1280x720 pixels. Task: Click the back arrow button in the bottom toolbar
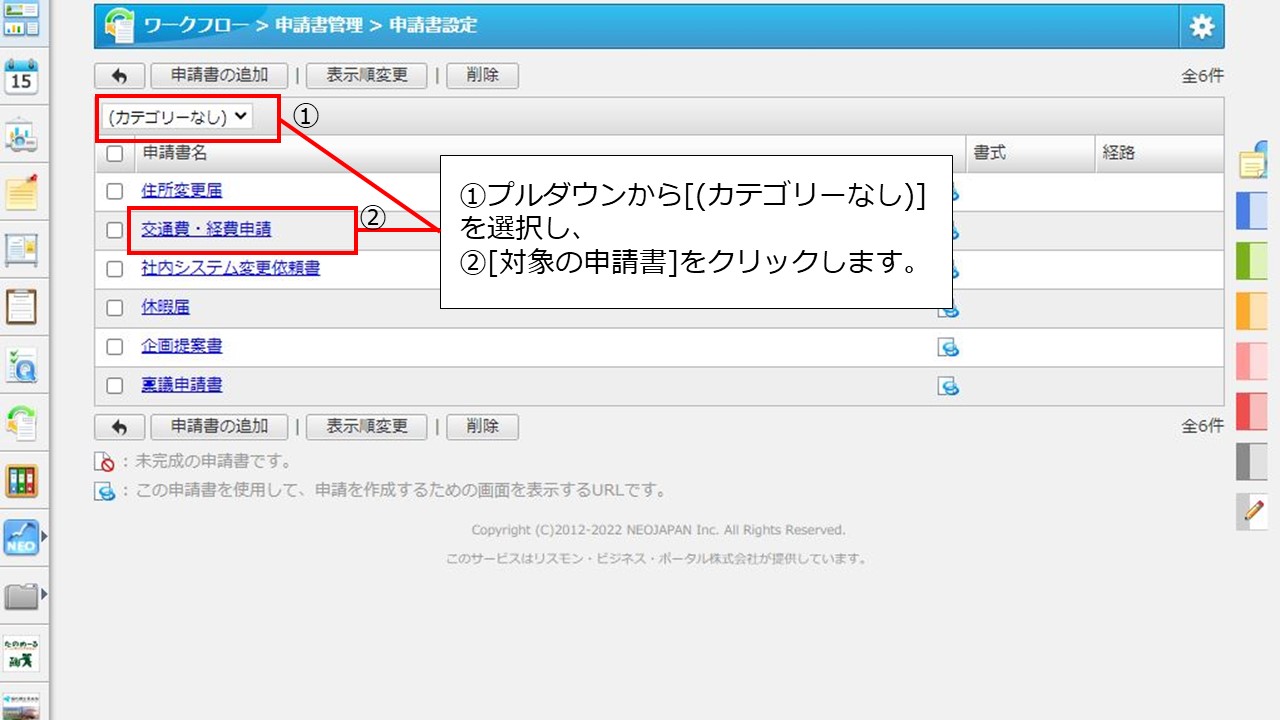tap(119, 427)
